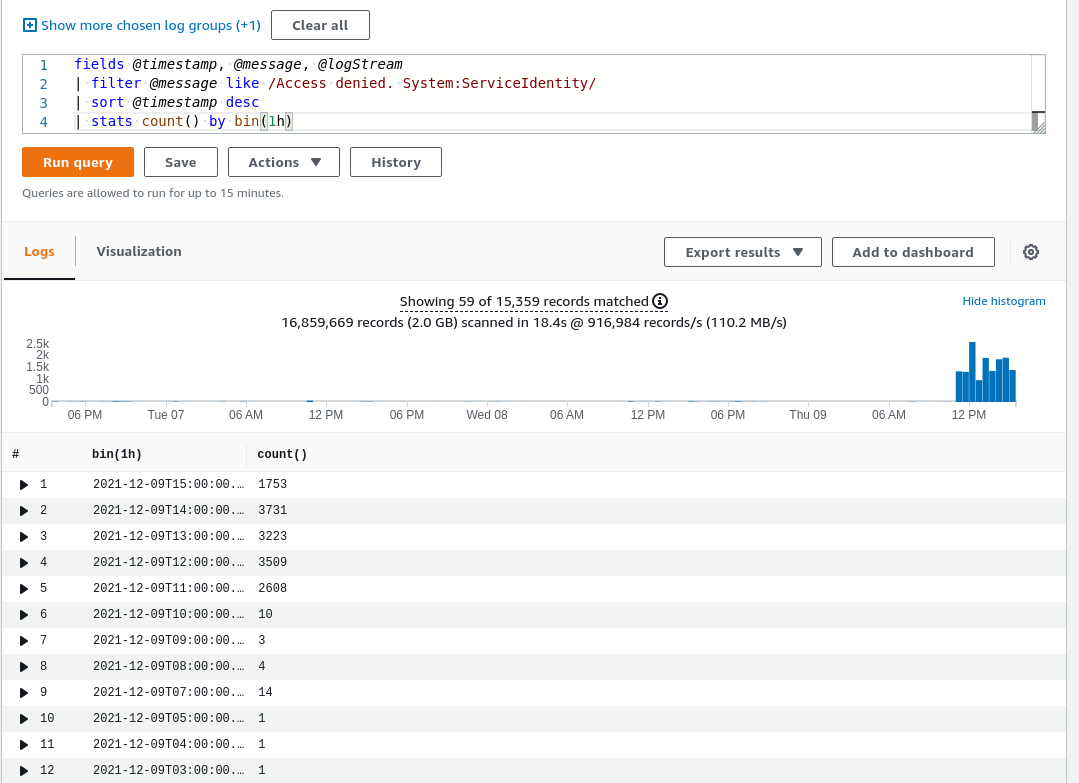Expand log record row 1
Viewport: 1079px width, 783px height.
click(x=24, y=484)
